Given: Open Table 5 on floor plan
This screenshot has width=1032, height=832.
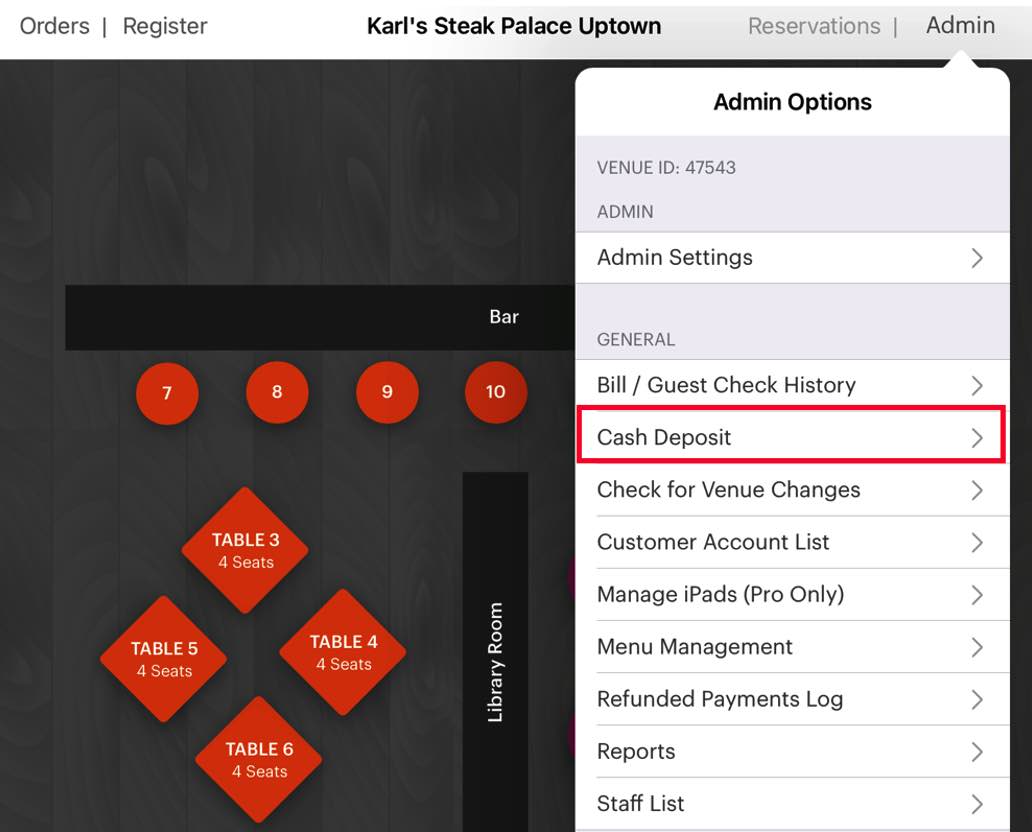Looking at the screenshot, I should point(163,659).
